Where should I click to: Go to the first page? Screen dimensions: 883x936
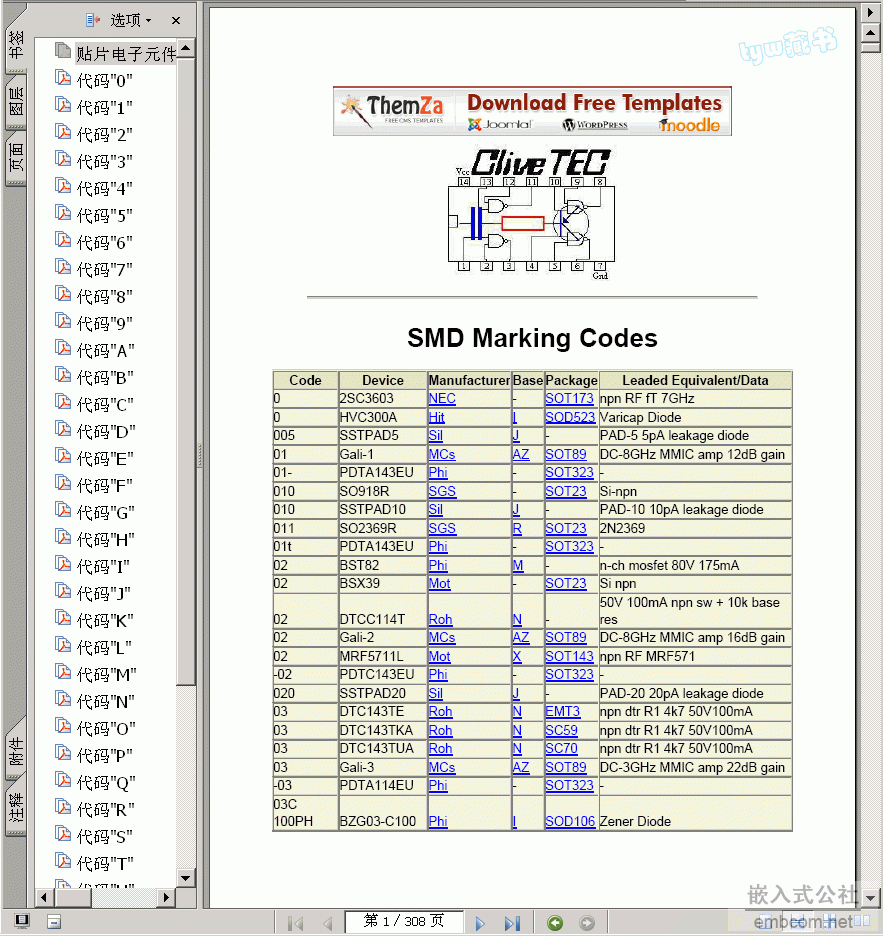pos(296,923)
